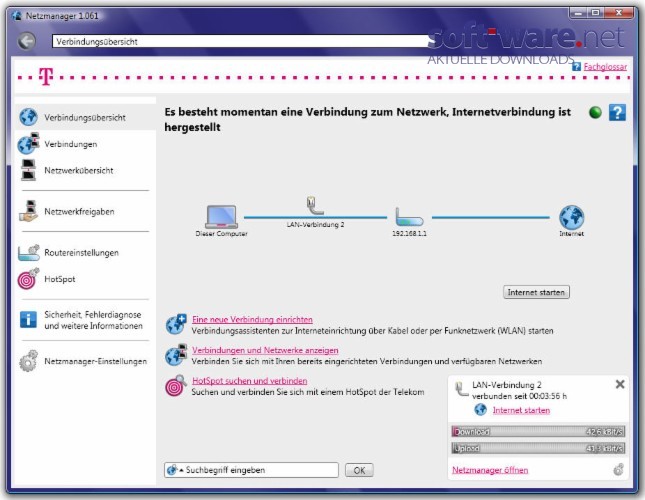This screenshot has height=500, width=645.
Task: Click the Netzwerkfreigaben hand icon
Action: (x=28, y=211)
